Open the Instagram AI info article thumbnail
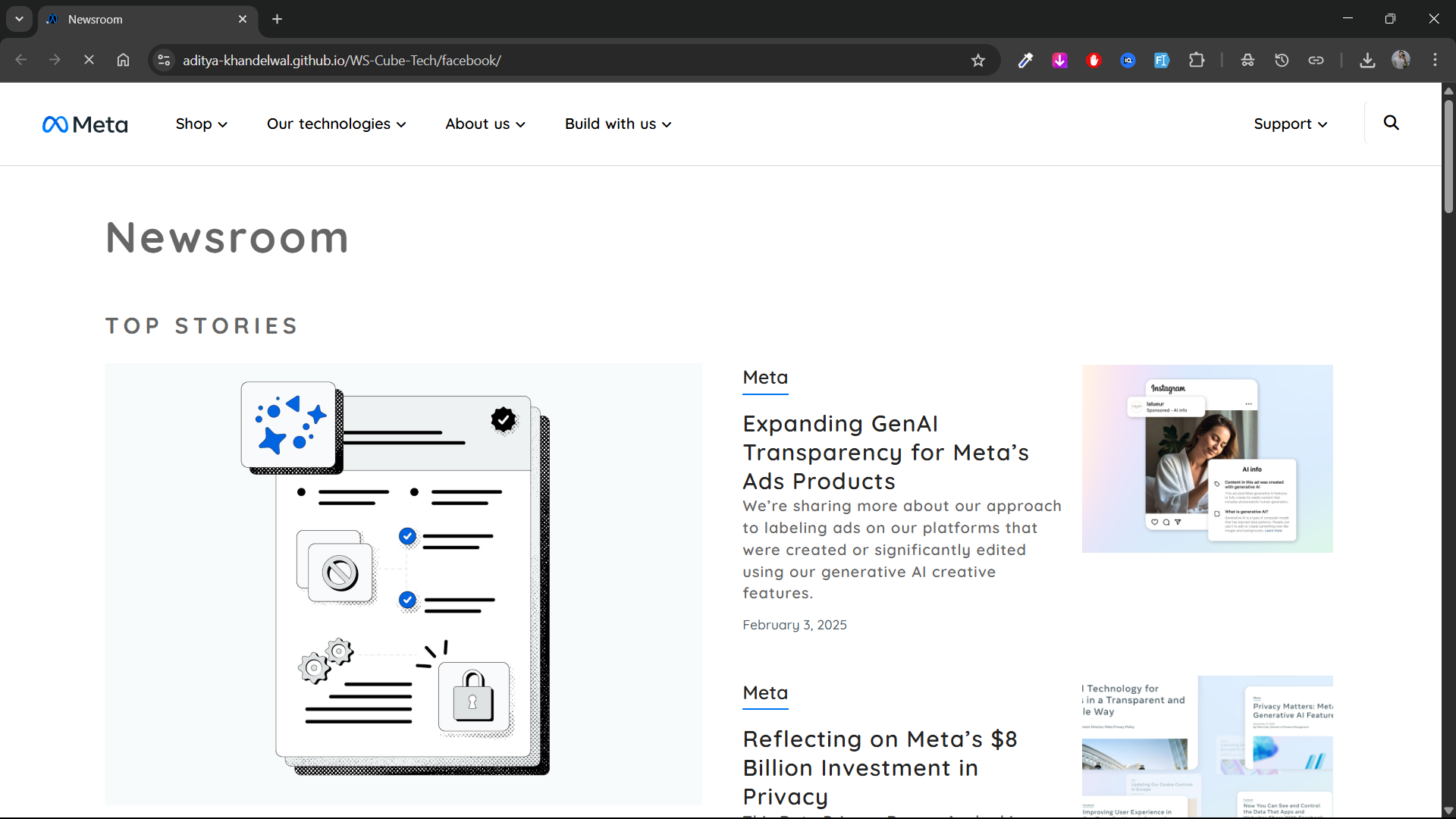This screenshot has height=819, width=1456. pyautogui.click(x=1207, y=459)
